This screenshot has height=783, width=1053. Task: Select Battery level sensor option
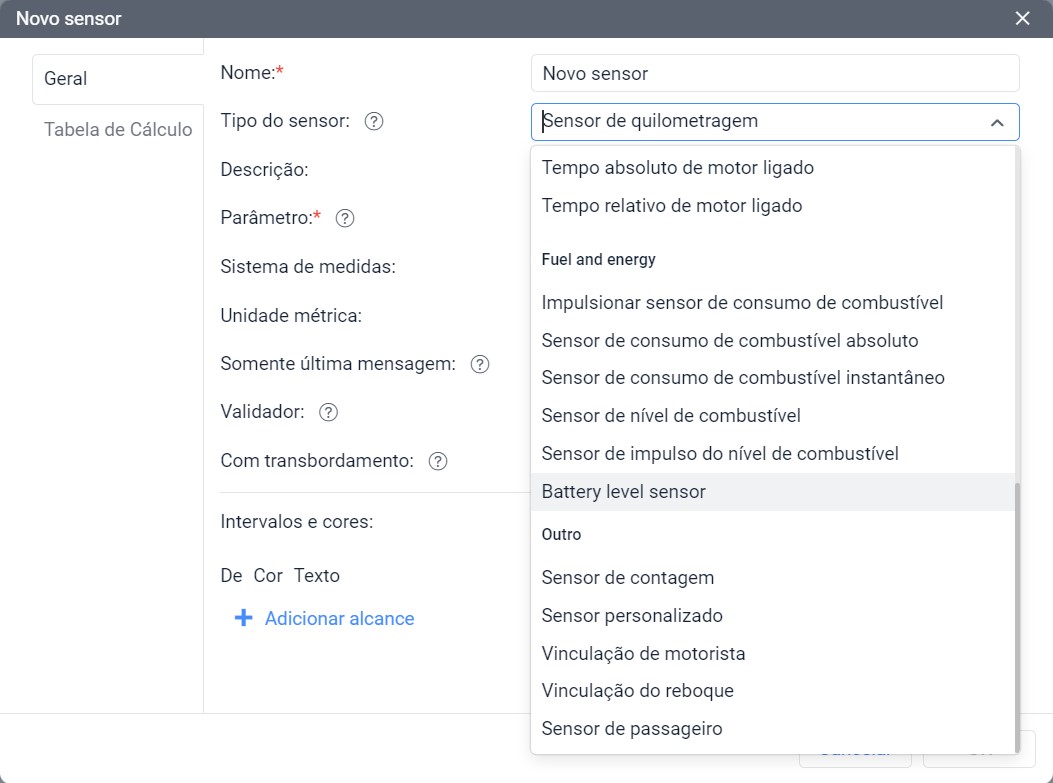[x=623, y=492]
